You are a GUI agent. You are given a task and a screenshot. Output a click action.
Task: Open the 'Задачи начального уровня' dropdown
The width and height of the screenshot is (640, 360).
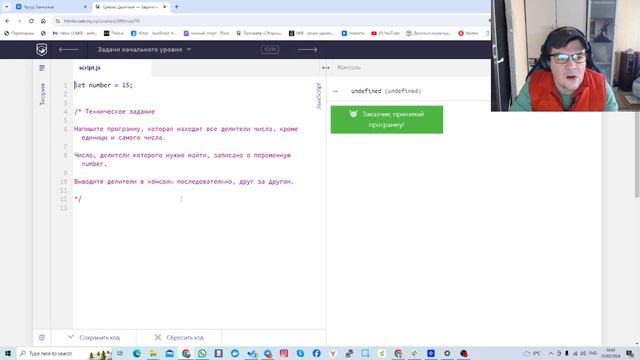[144, 49]
